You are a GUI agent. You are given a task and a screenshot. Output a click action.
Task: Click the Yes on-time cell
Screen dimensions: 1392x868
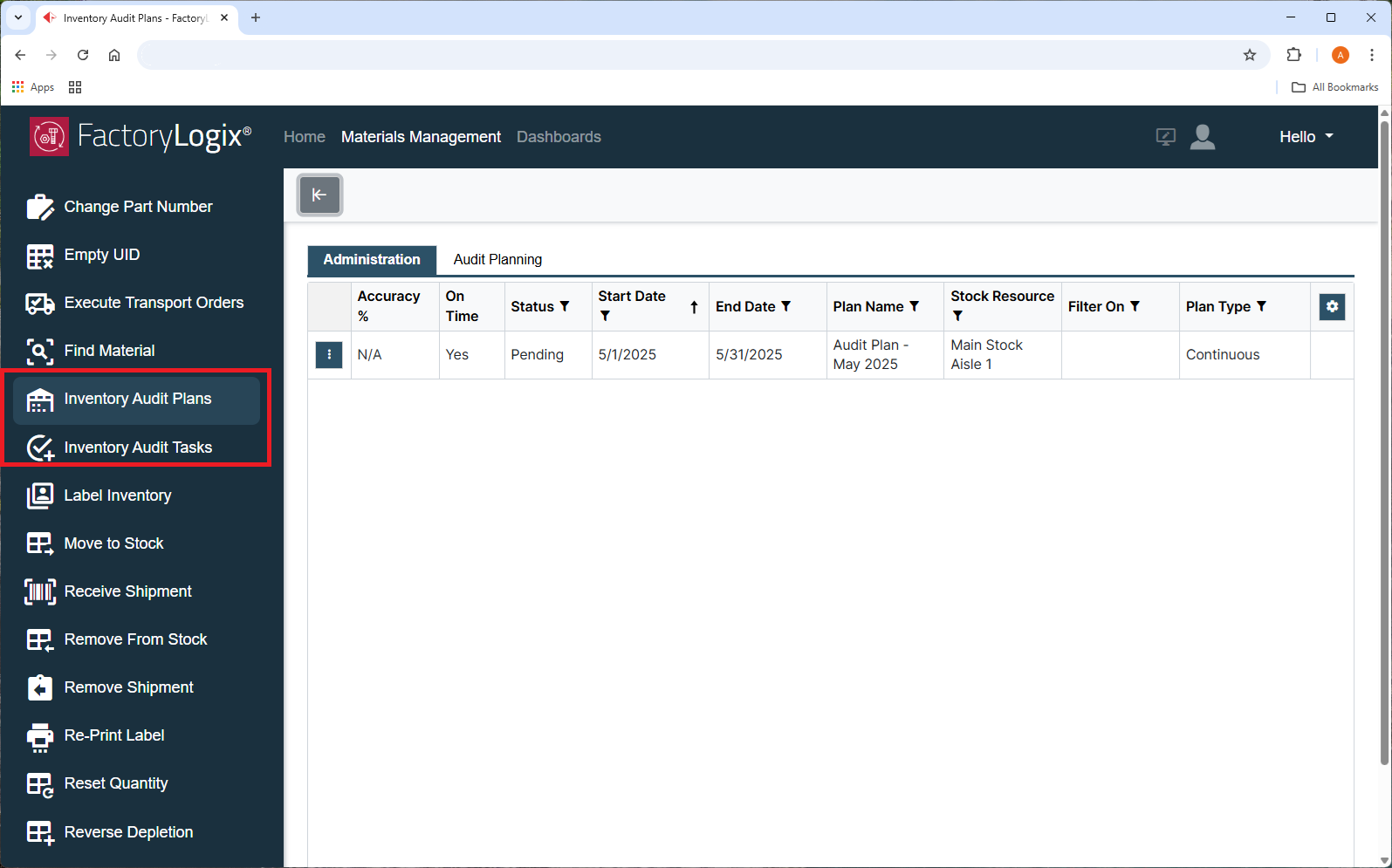point(471,355)
